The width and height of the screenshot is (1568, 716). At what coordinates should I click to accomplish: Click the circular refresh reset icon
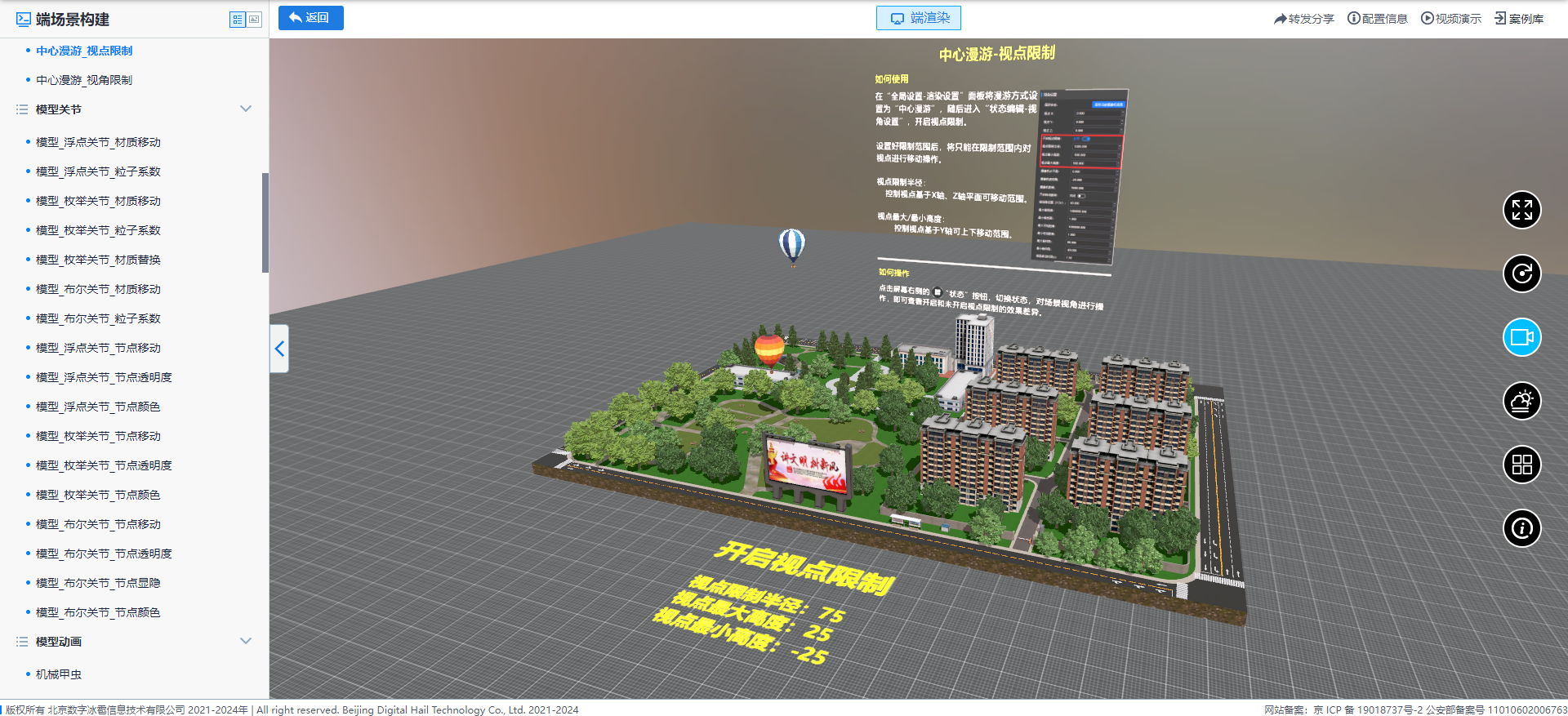click(x=1522, y=274)
